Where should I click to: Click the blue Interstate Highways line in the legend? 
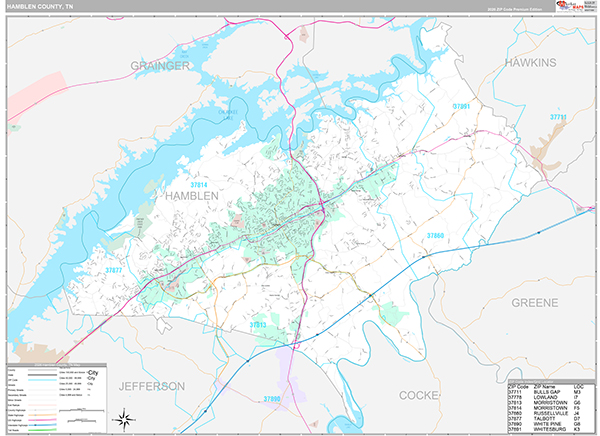pyautogui.click(x=42, y=425)
